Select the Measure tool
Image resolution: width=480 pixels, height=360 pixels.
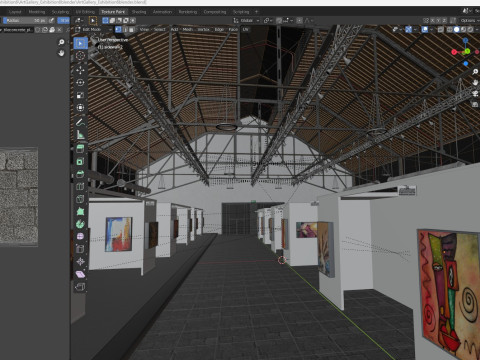pos(80,135)
